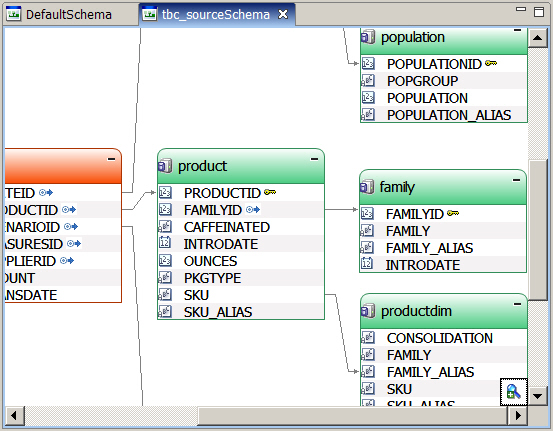Click the product PRODUCTID numeric type icon
The image size is (553, 431).
tap(165, 193)
